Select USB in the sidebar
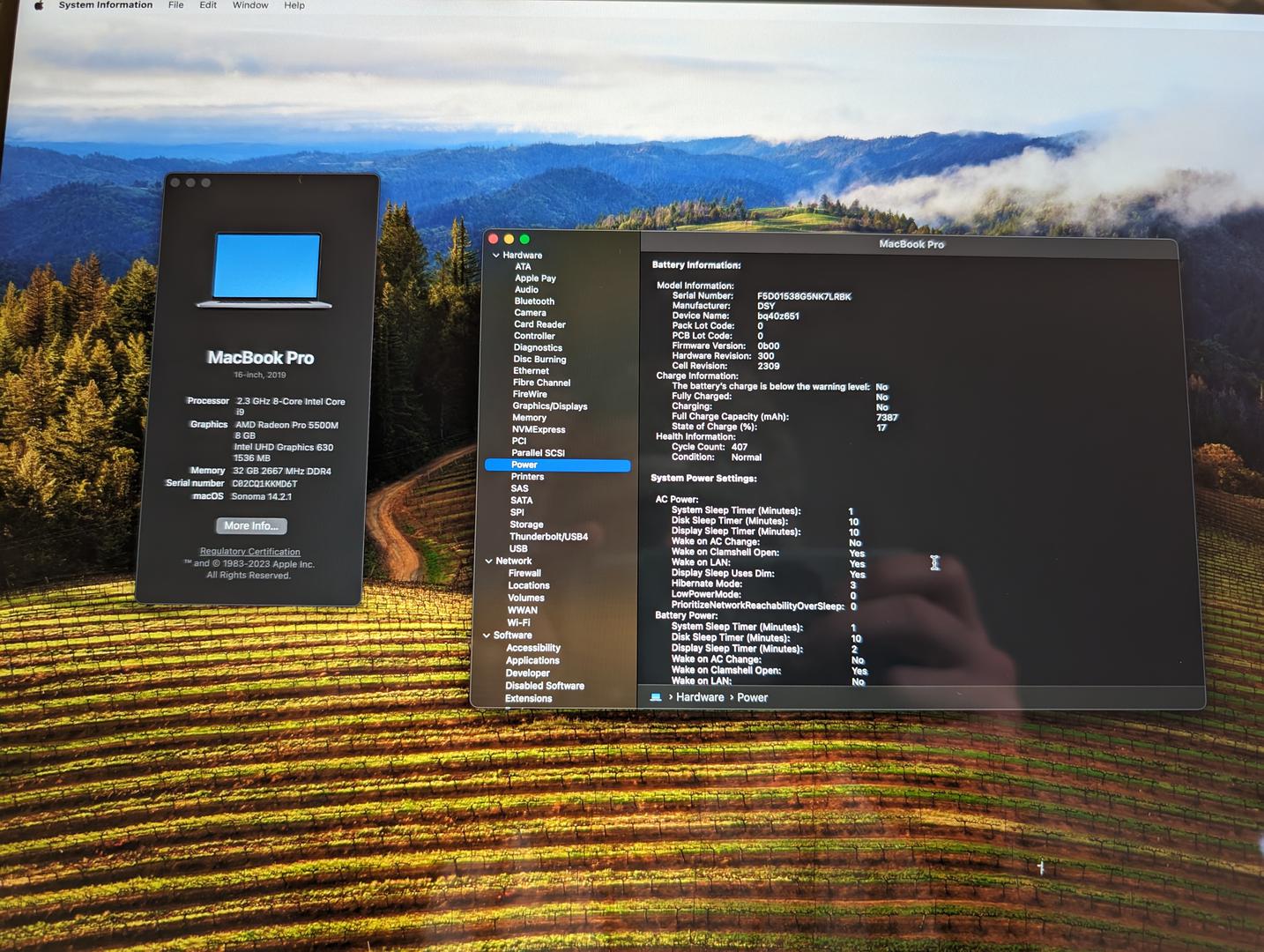 click(x=518, y=549)
